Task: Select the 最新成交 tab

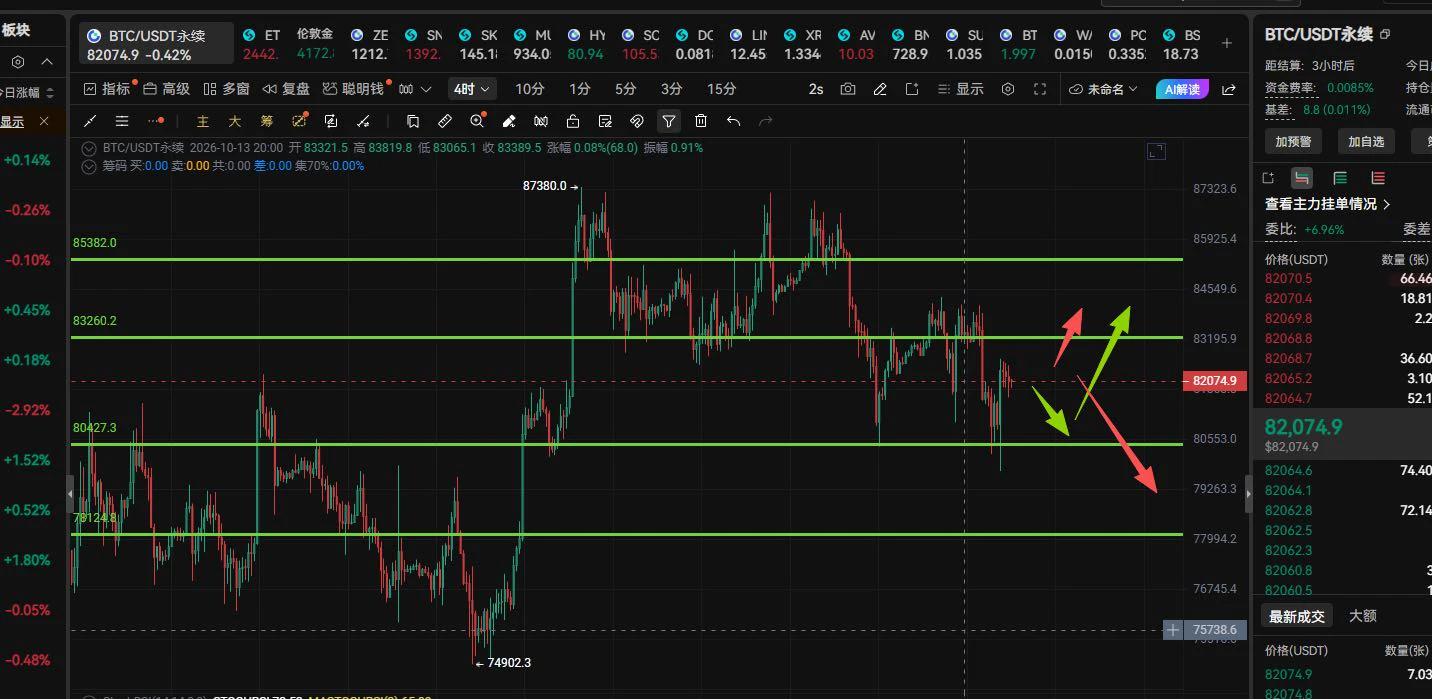Action: pyautogui.click(x=1297, y=616)
